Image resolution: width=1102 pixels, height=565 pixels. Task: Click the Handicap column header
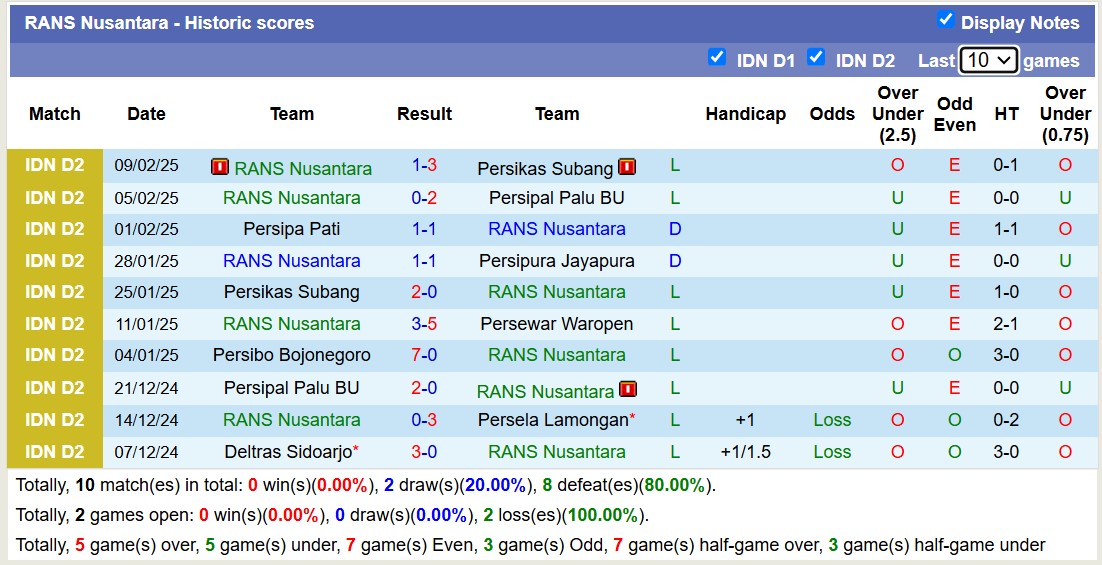745,114
